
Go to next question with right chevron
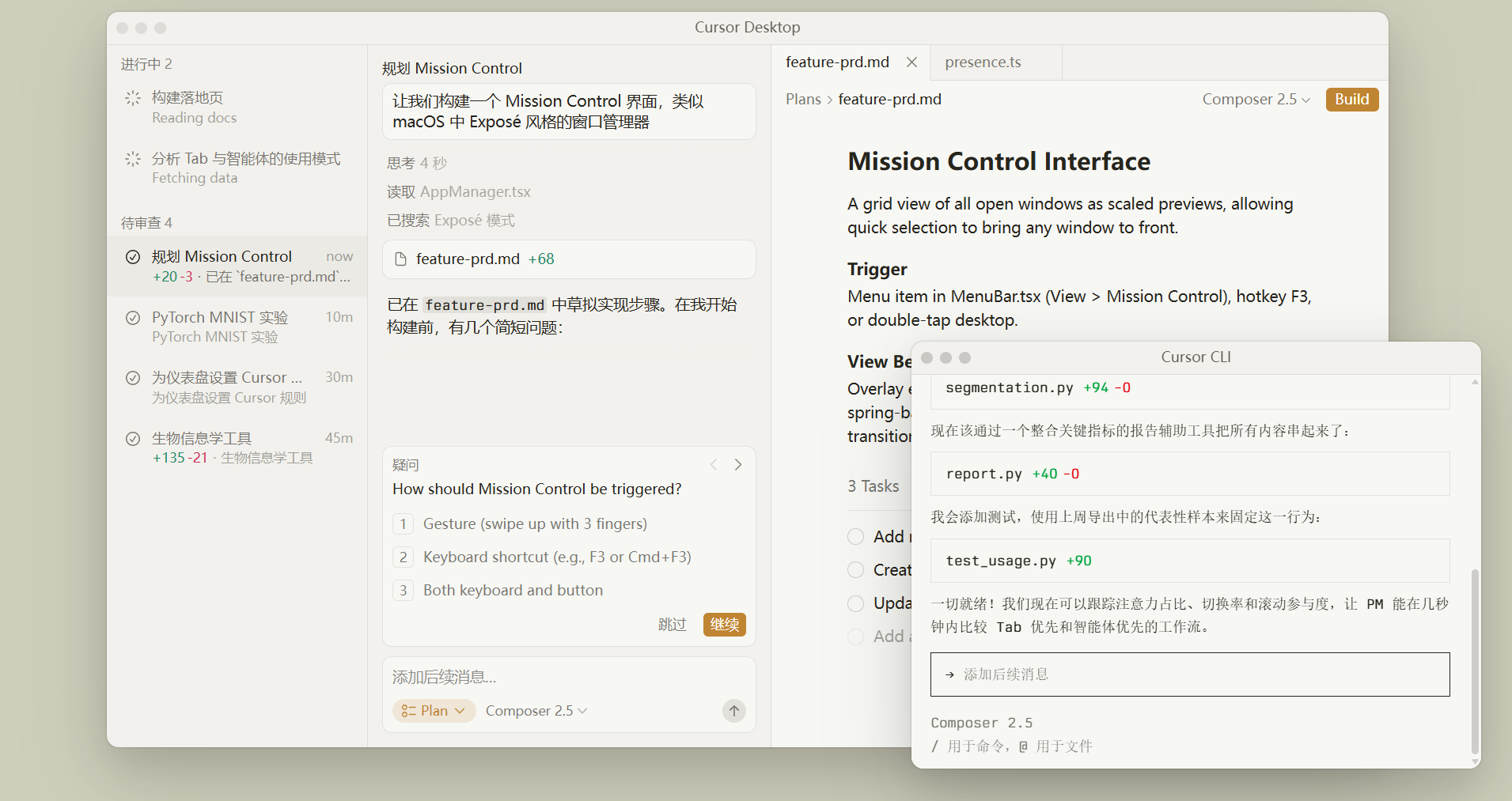[x=738, y=465]
